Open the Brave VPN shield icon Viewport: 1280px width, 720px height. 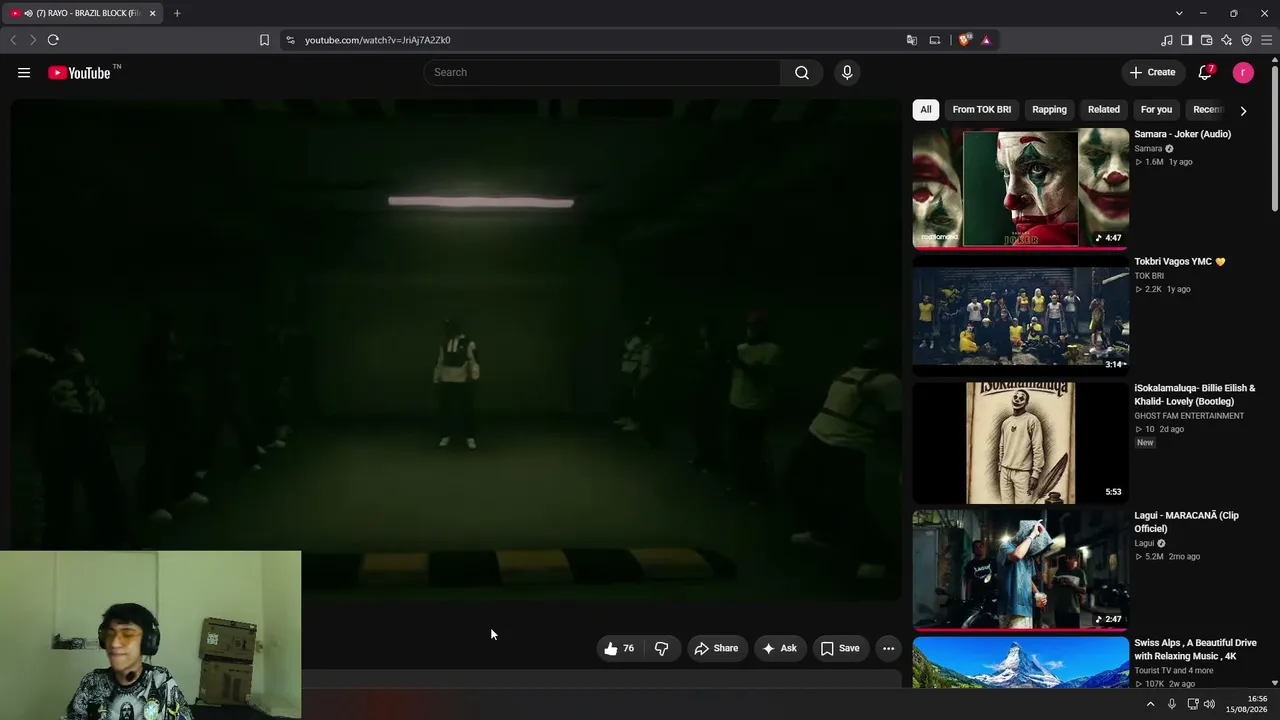coord(1247,40)
